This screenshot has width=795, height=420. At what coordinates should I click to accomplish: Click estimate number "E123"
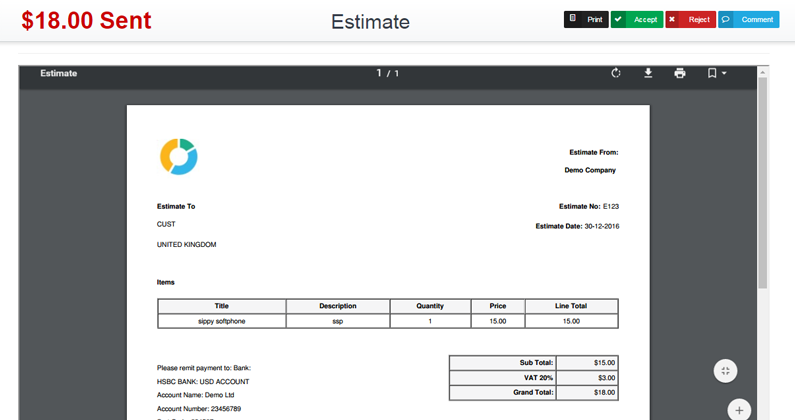coord(611,206)
